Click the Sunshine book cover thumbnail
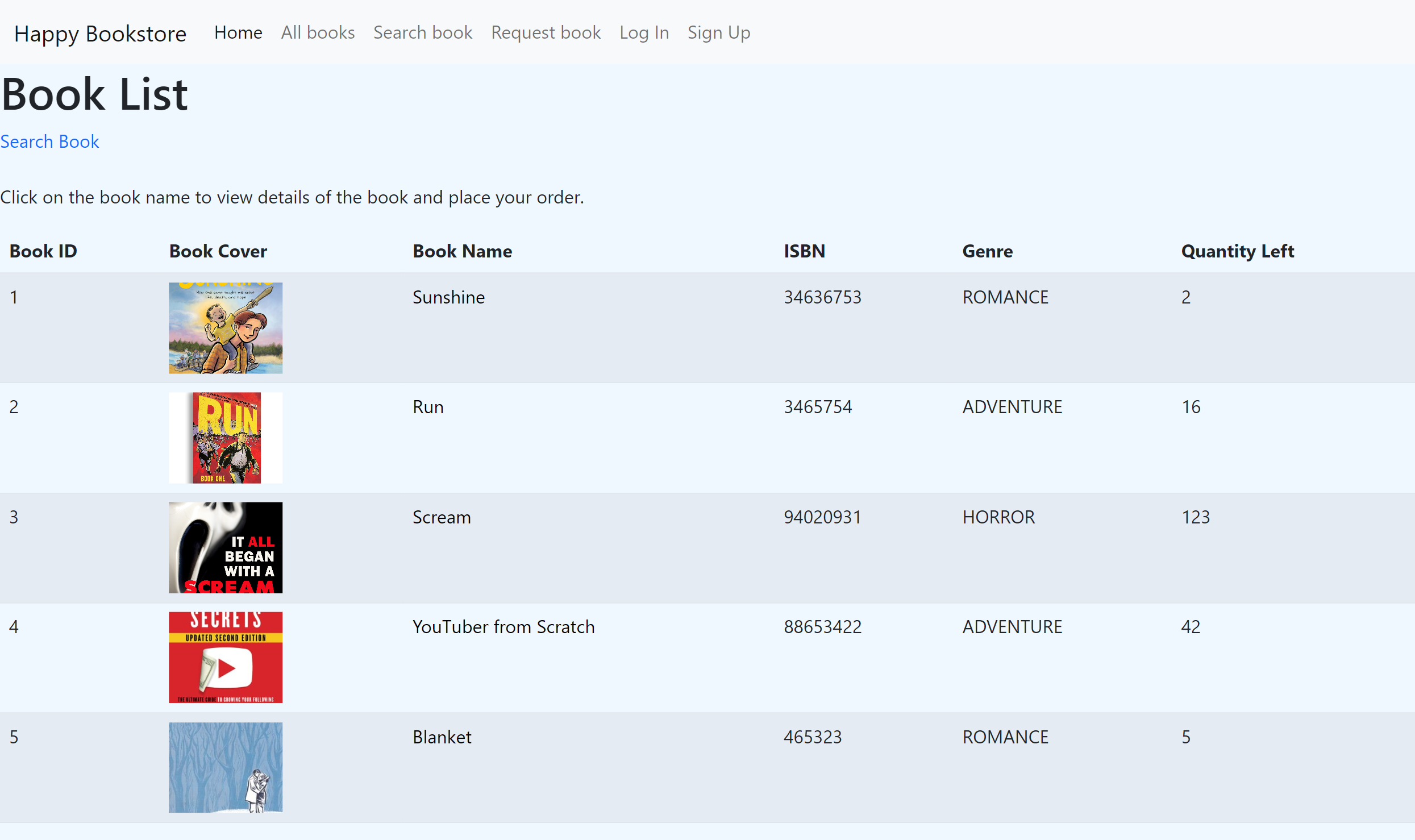Image resolution: width=1415 pixels, height=840 pixels. click(226, 328)
